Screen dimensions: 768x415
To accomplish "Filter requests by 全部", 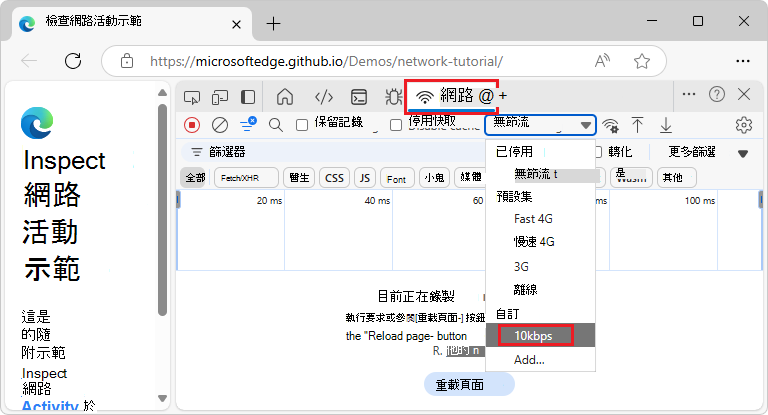I will coord(195,177).
